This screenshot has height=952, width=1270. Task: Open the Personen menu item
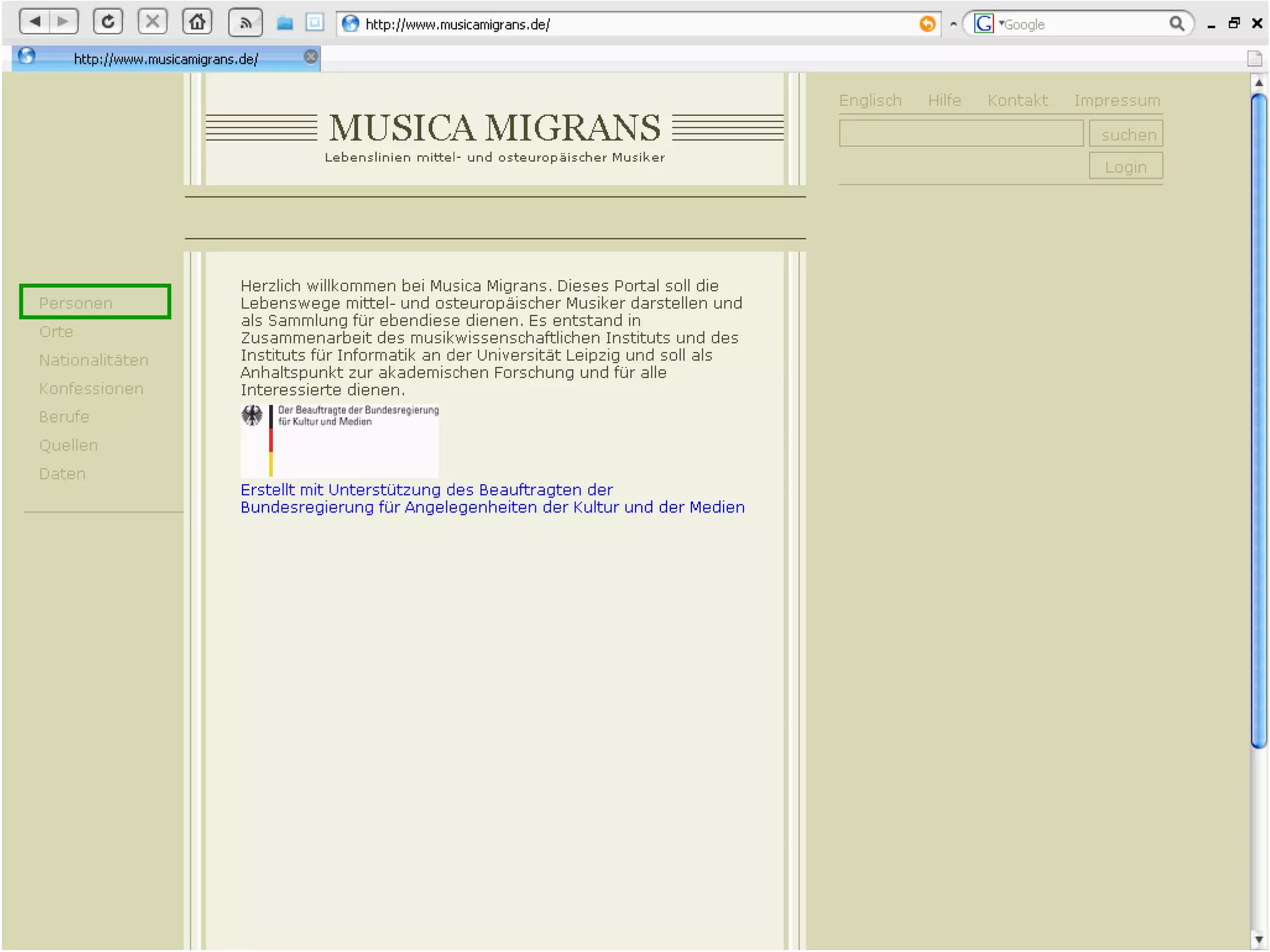coord(76,303)
